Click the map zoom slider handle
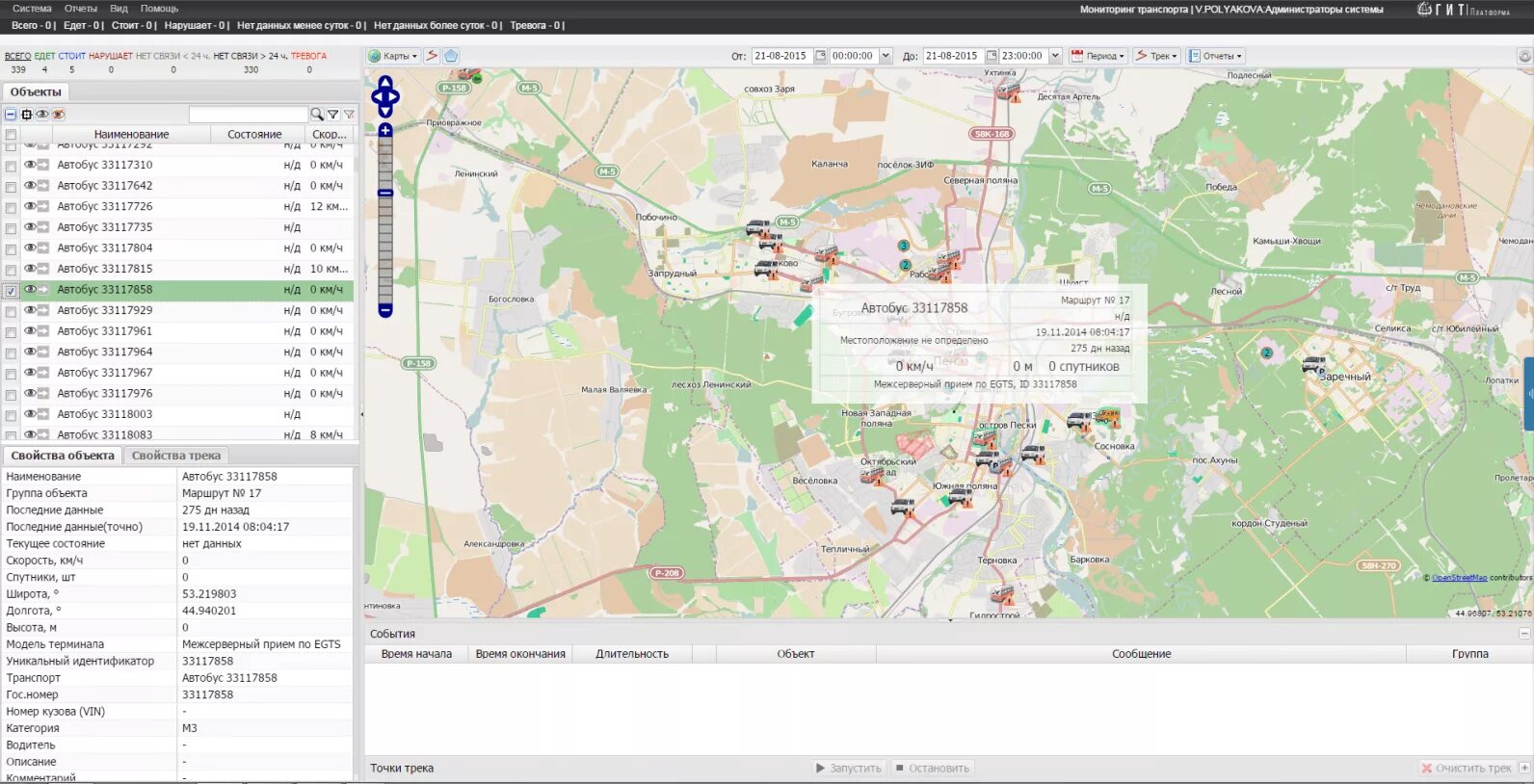1534x784 pixels. 385,194
